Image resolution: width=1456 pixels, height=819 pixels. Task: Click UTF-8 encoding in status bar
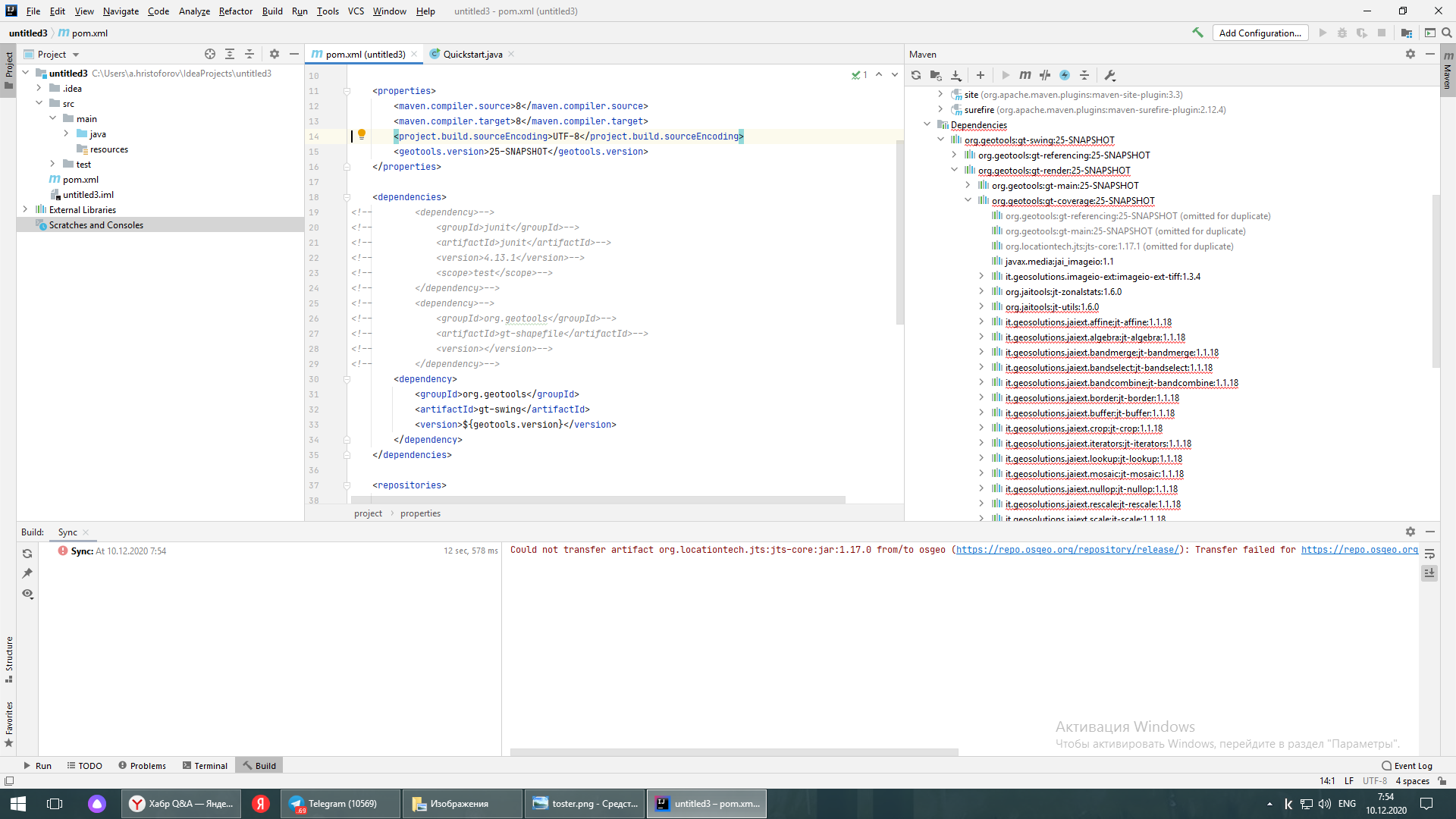[x=1374, y=780]
